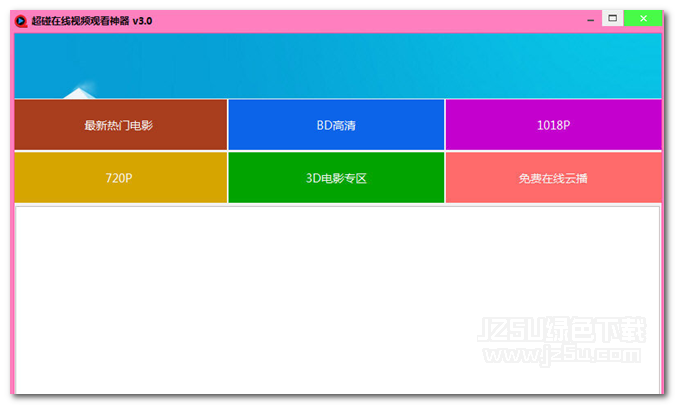Open the 3D电影专区 green tile
The height and width of the screenshot is (405, 675).
[x=336, y=178]
